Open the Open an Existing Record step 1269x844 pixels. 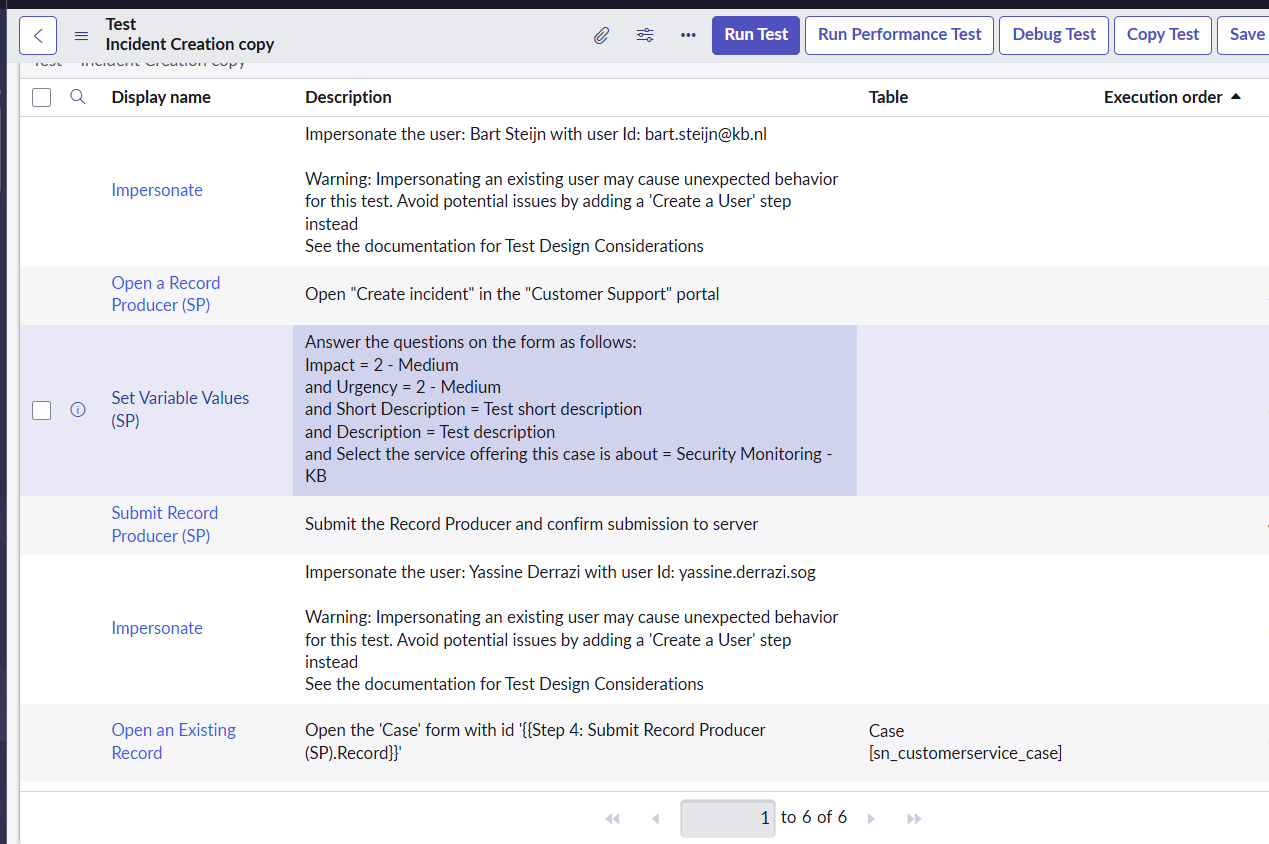[x=173, y=741]
